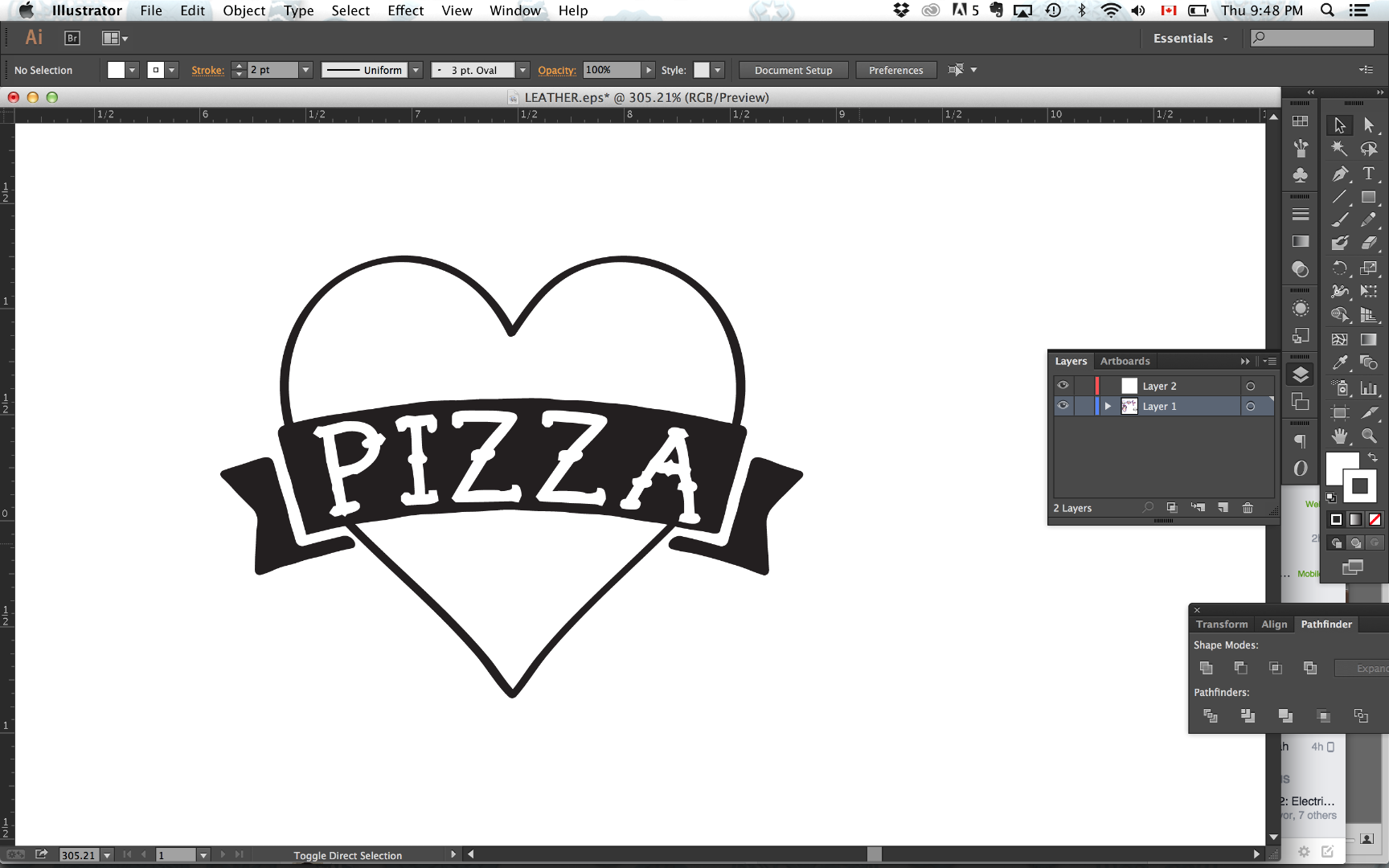This screenshot has width=1389, height=868.
Task: Open the Window menu
Action: 514,10
